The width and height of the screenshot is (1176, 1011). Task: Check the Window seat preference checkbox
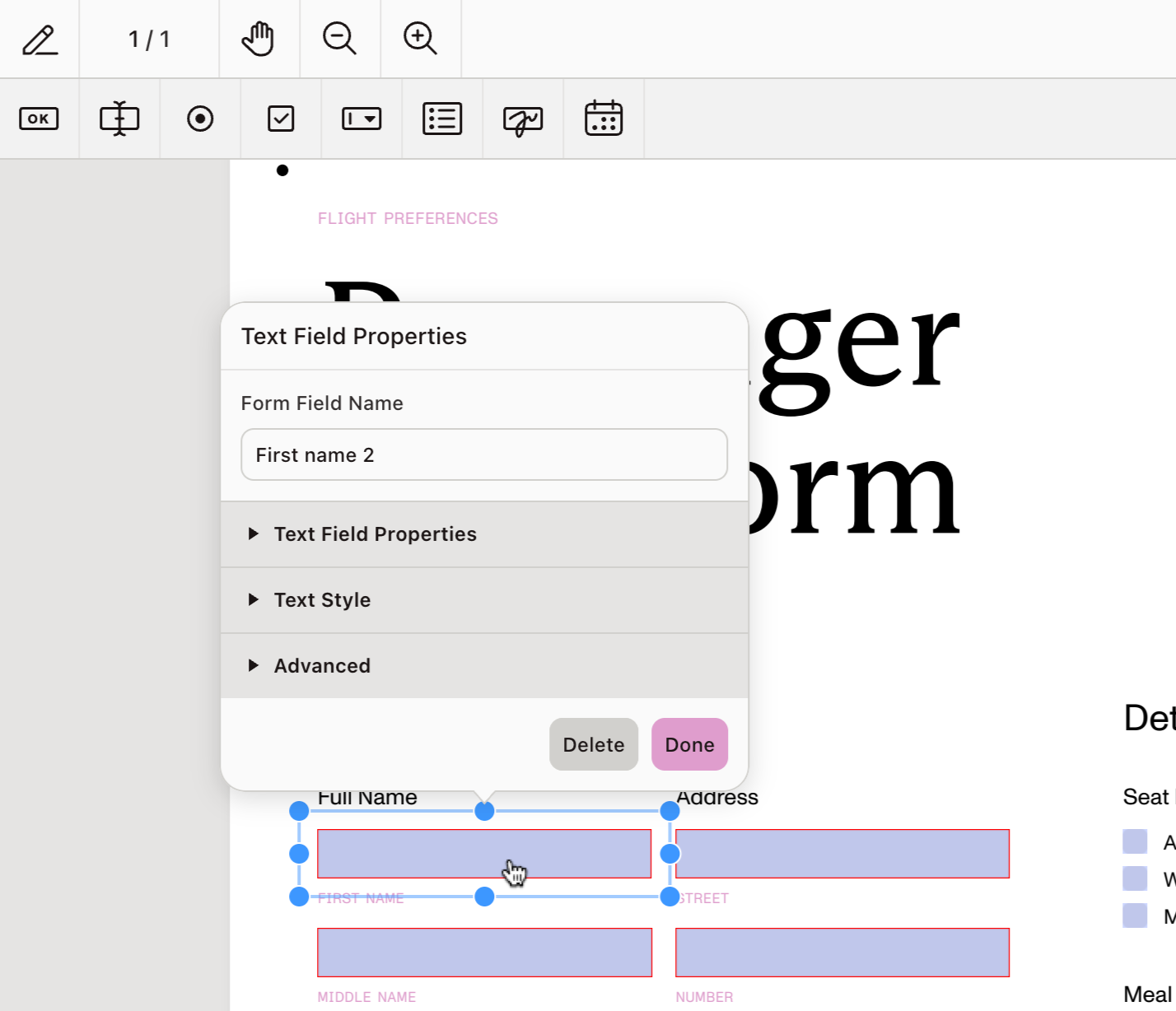pyautogui.click(x=1134, y=878)
